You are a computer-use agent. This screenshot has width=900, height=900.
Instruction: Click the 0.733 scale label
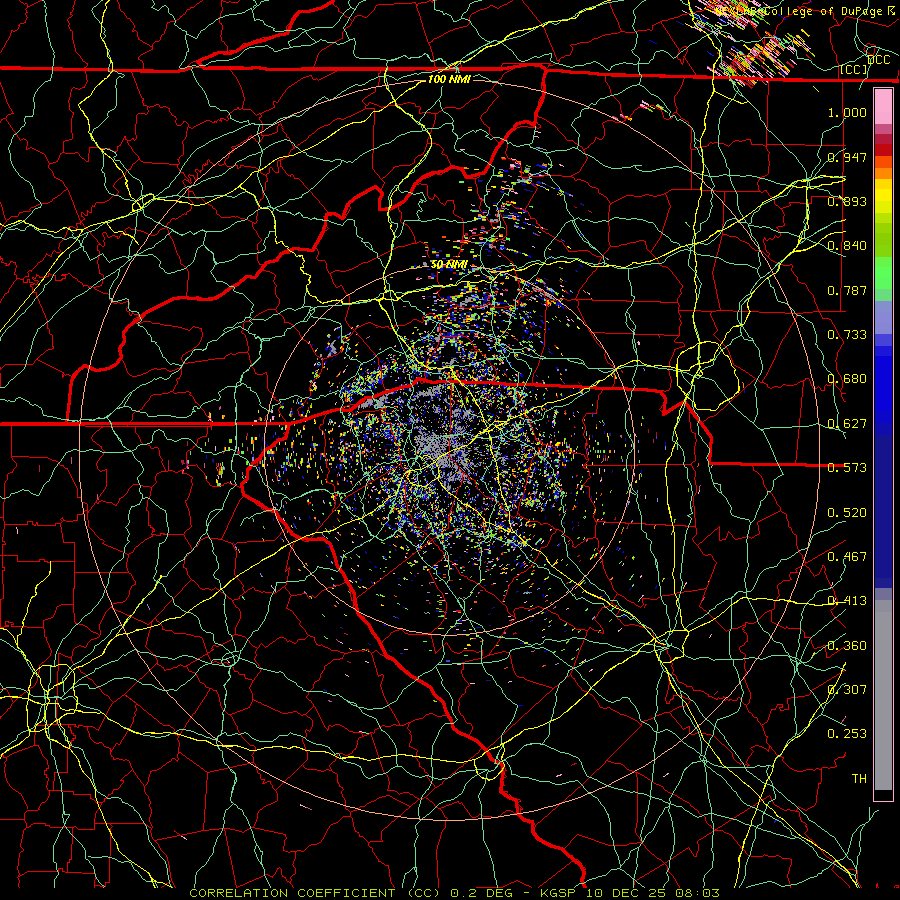click(x=847, y=335)
